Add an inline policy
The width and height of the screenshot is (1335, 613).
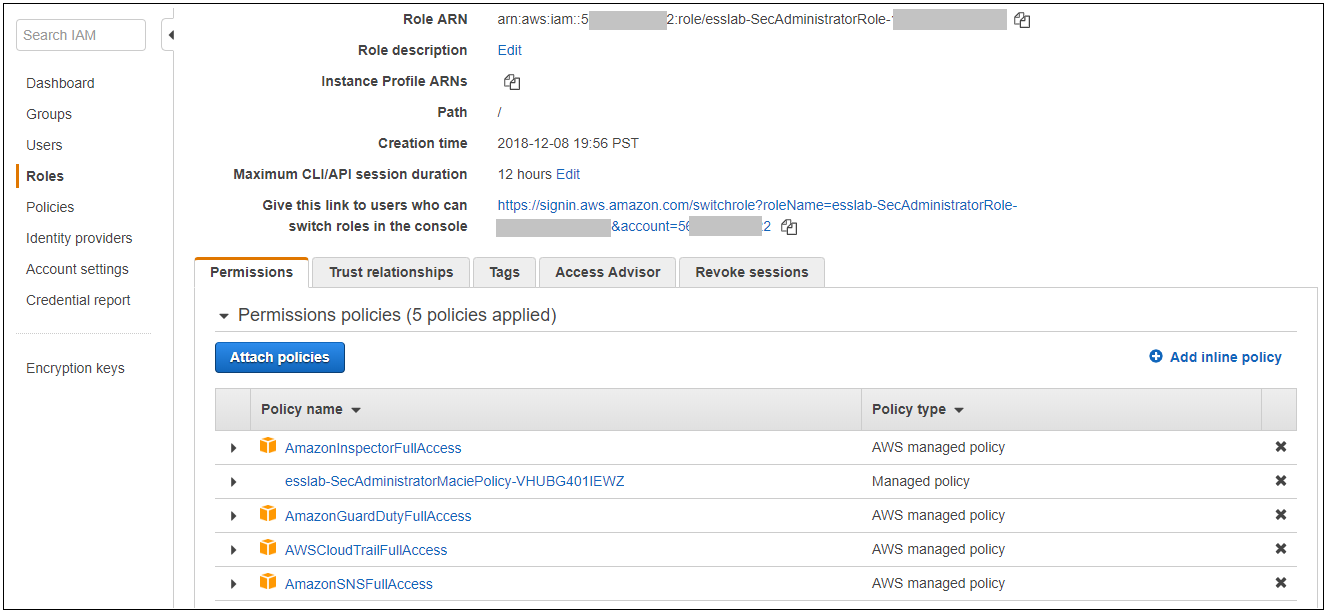pos(1215,357)
